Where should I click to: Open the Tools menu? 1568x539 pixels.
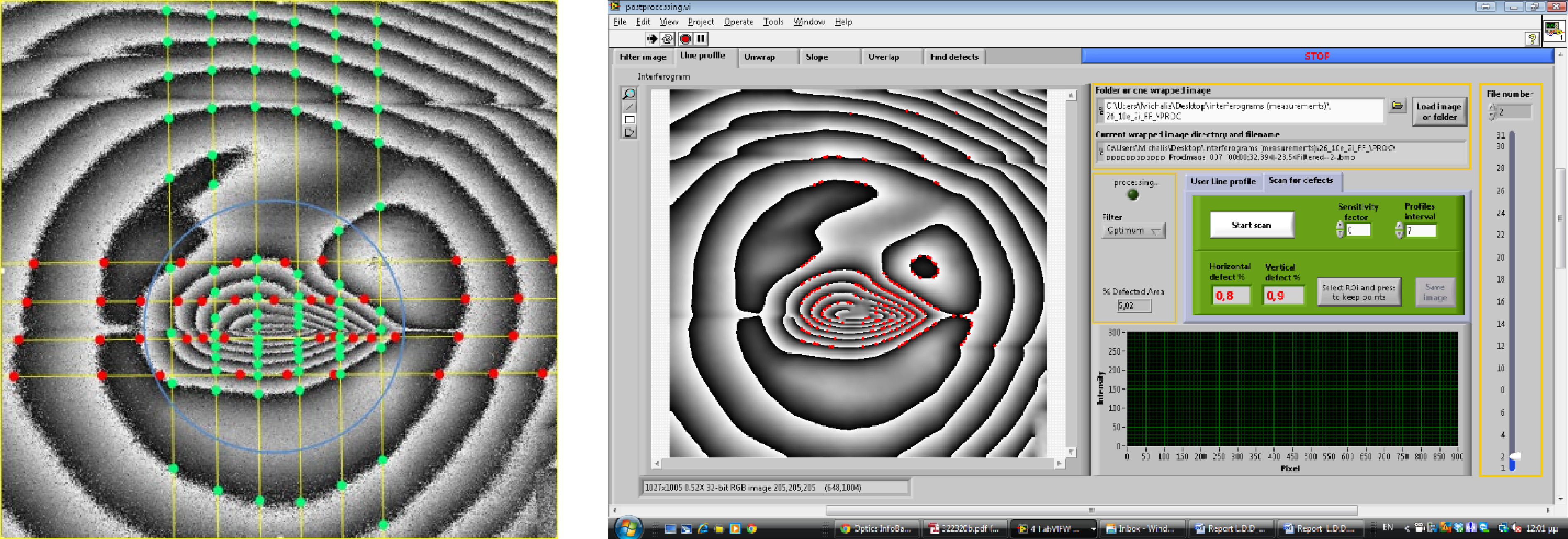(x=773, y=22)
